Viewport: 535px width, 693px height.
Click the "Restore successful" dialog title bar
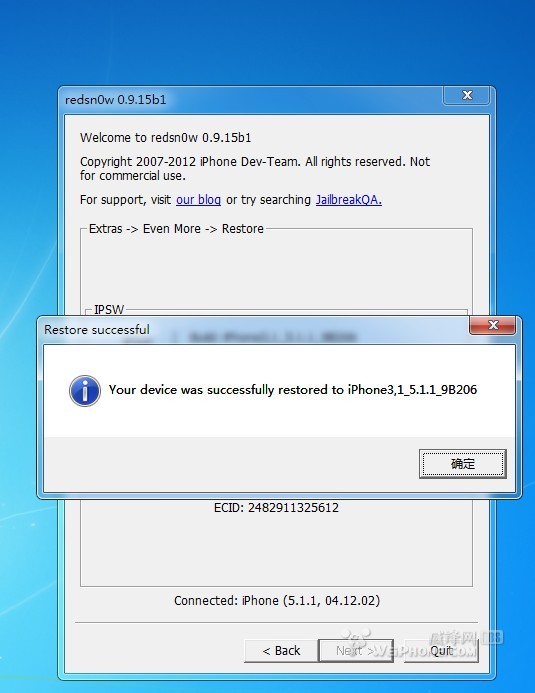[252, 329]
